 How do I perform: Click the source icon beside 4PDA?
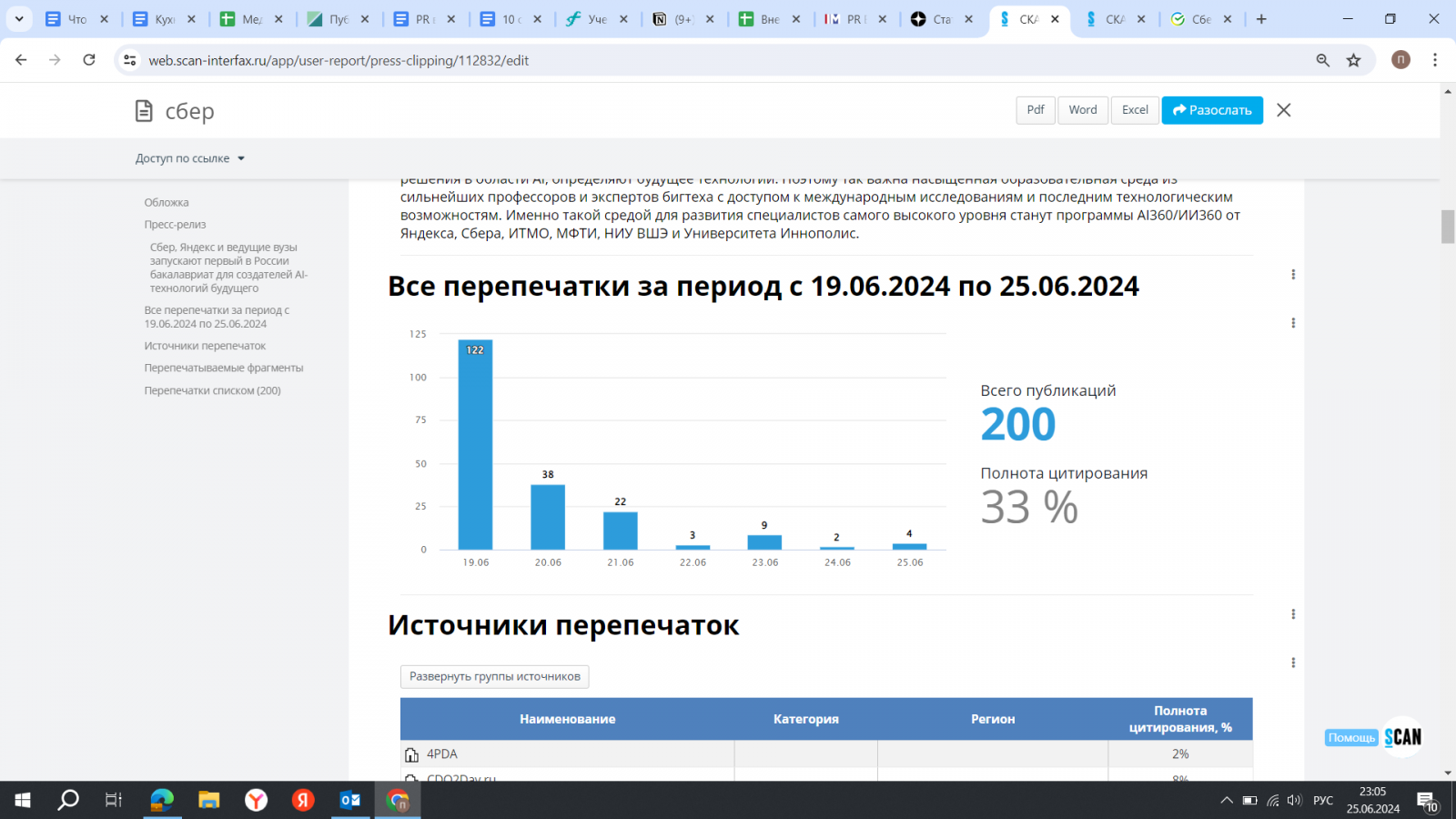412,754
